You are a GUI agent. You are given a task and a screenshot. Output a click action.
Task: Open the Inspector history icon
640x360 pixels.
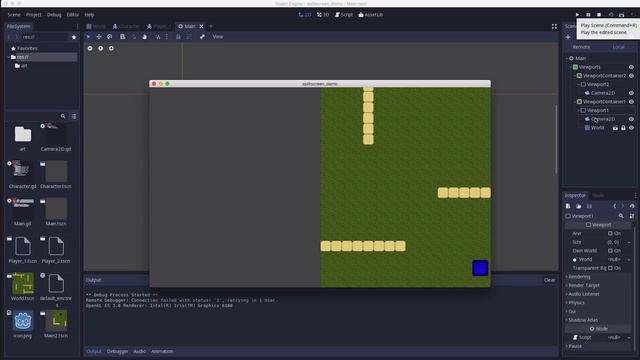pos(632,206)
